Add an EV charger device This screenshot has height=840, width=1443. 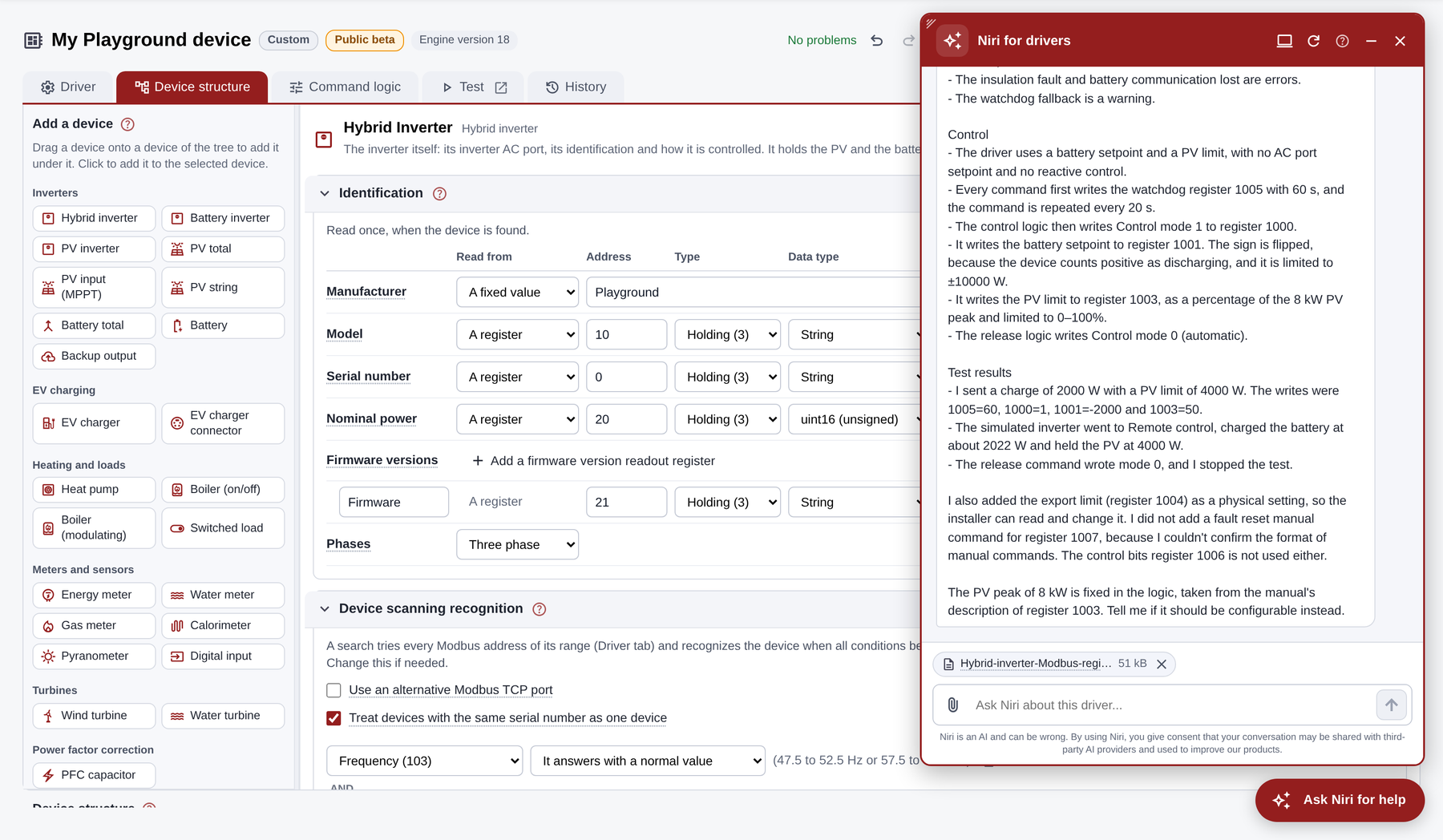pos(94,423)
